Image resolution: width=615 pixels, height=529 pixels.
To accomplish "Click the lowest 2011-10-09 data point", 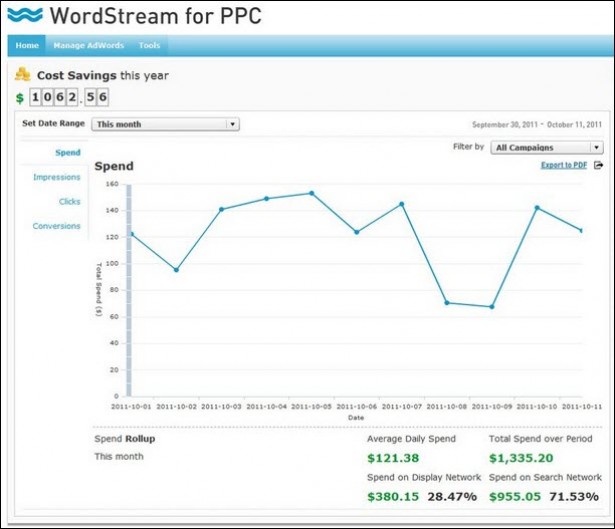I will (492, 307).
